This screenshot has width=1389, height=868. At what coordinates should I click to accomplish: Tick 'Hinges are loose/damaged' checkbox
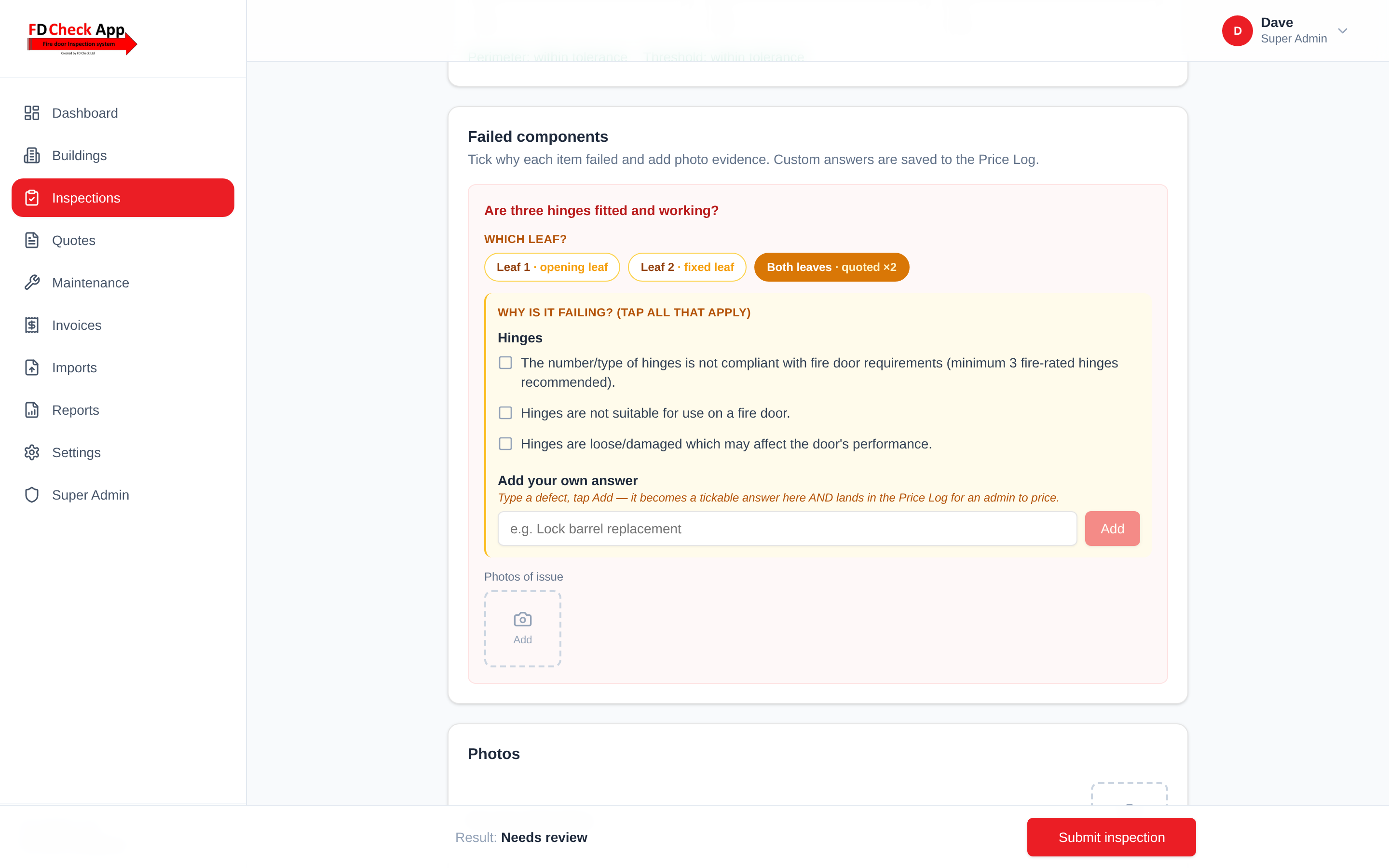pyautogui.click(x=505, y=444)
